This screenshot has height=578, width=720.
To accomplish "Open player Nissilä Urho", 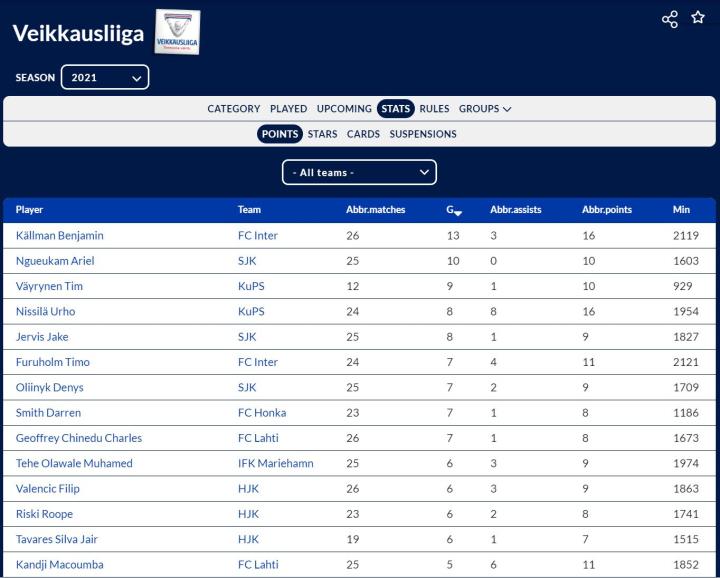I will [45, 312].
